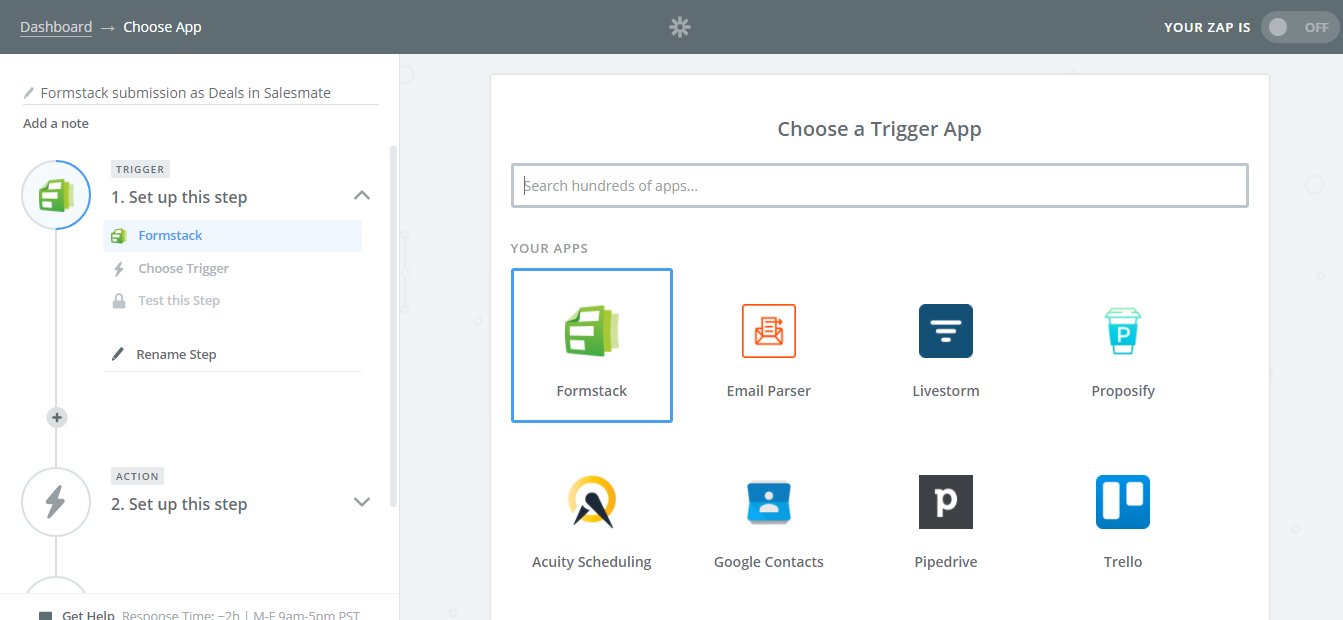Click the Google Contacts label
Image resolution: width=1343 pixels, height=620 pixels.
769,562
